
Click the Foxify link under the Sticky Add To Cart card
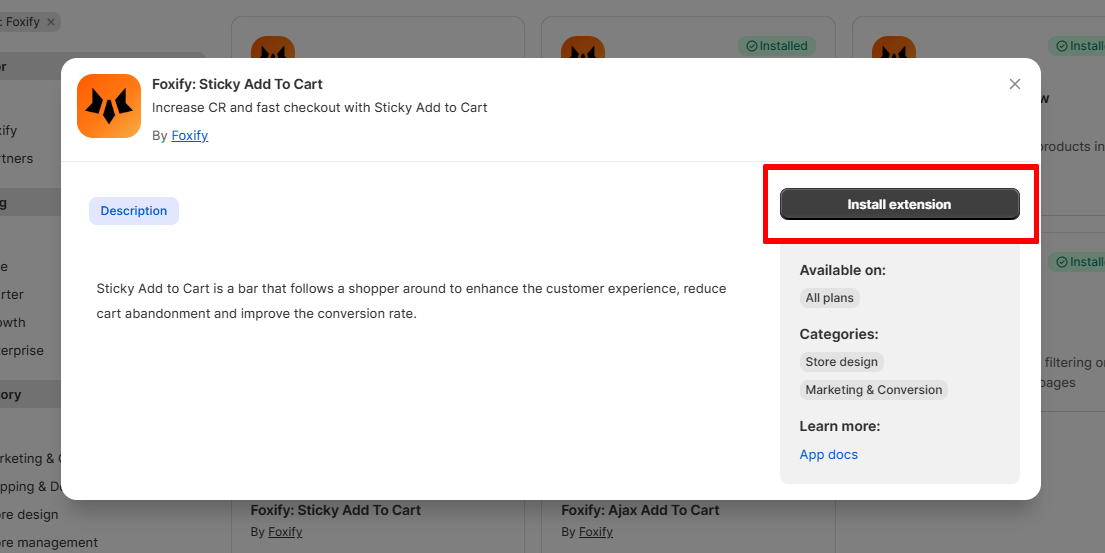[285, 532]
